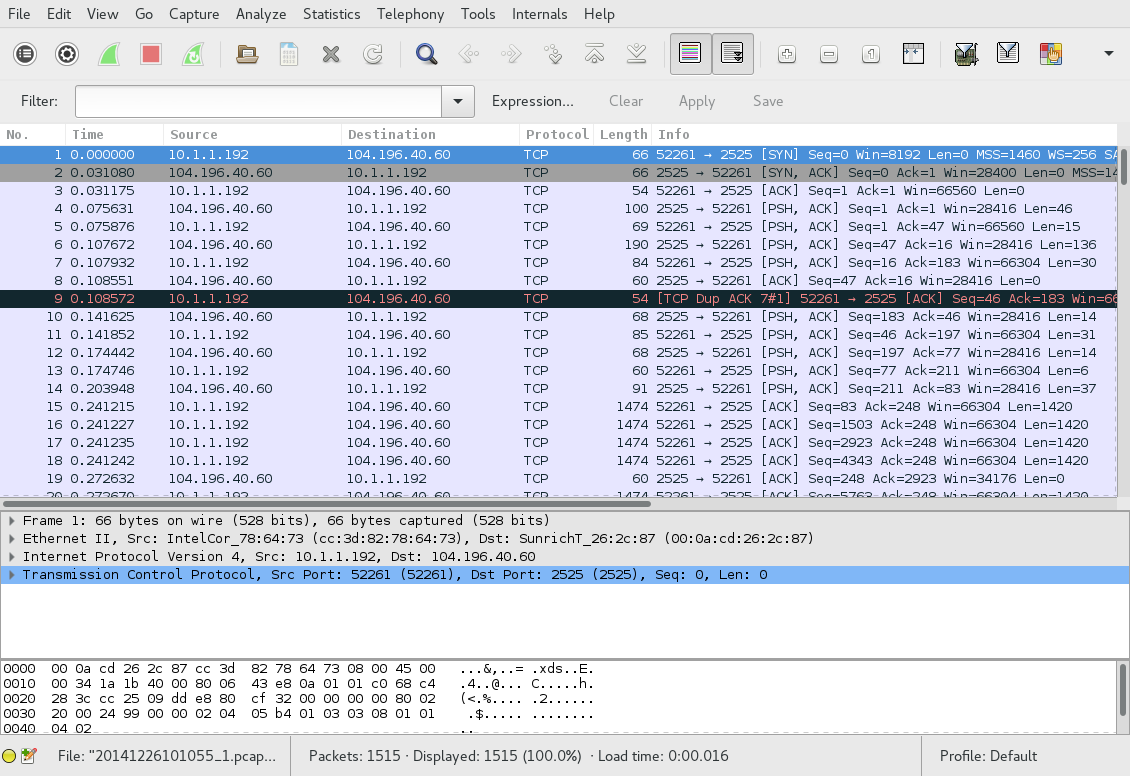The height and width of the screenshot is (776, 1130).
Task: Open a capture file folder icon
Action: click(x=247, y=54)
